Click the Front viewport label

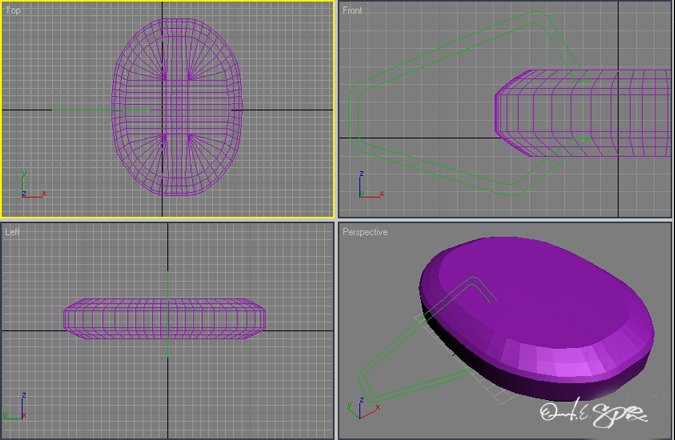[353, 11]
